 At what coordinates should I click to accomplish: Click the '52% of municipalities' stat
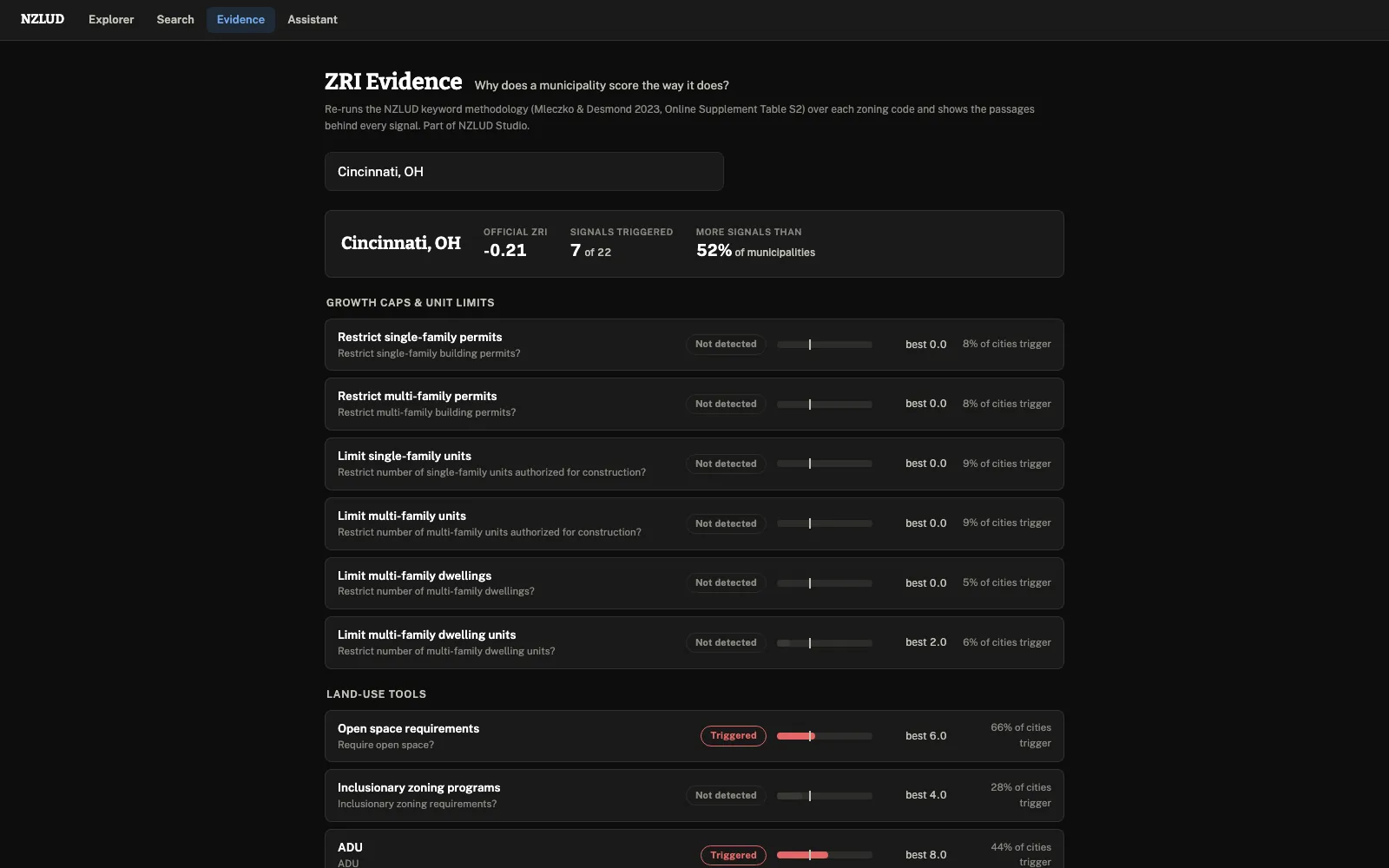tap(755, 251)
